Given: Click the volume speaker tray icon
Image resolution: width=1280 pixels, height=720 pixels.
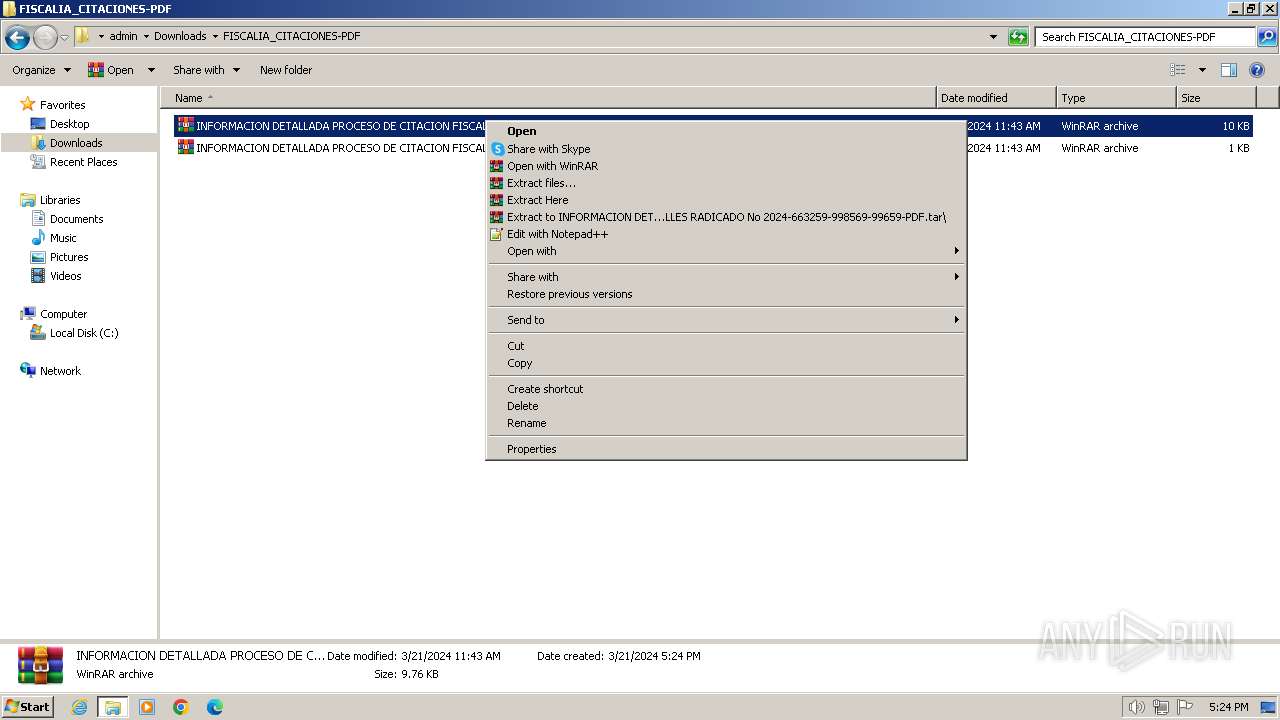Looking at the screenshot, I should click(1136, 707).
